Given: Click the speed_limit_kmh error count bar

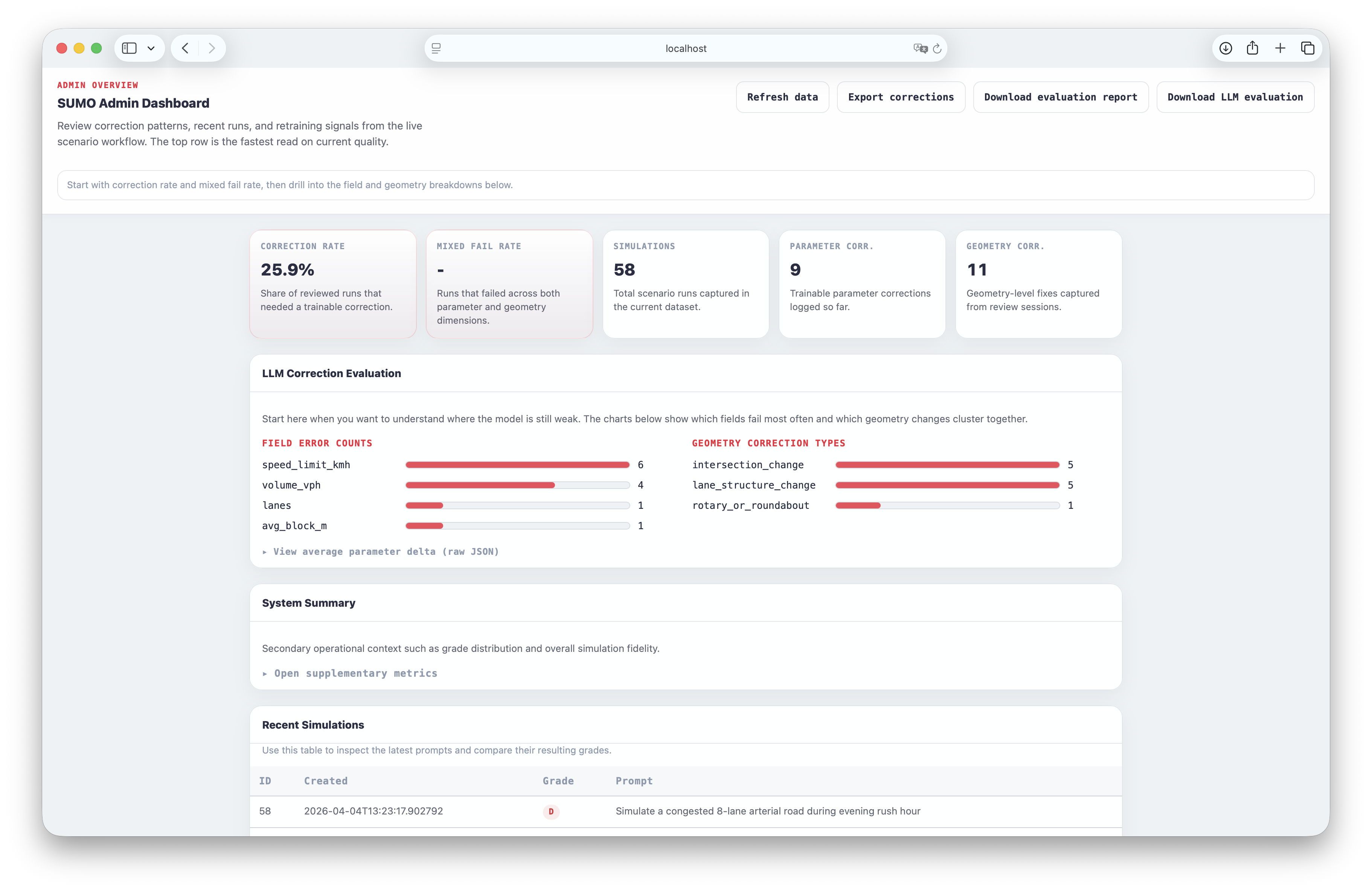Looking at the screenshot, I should click(x=517, y=464).
